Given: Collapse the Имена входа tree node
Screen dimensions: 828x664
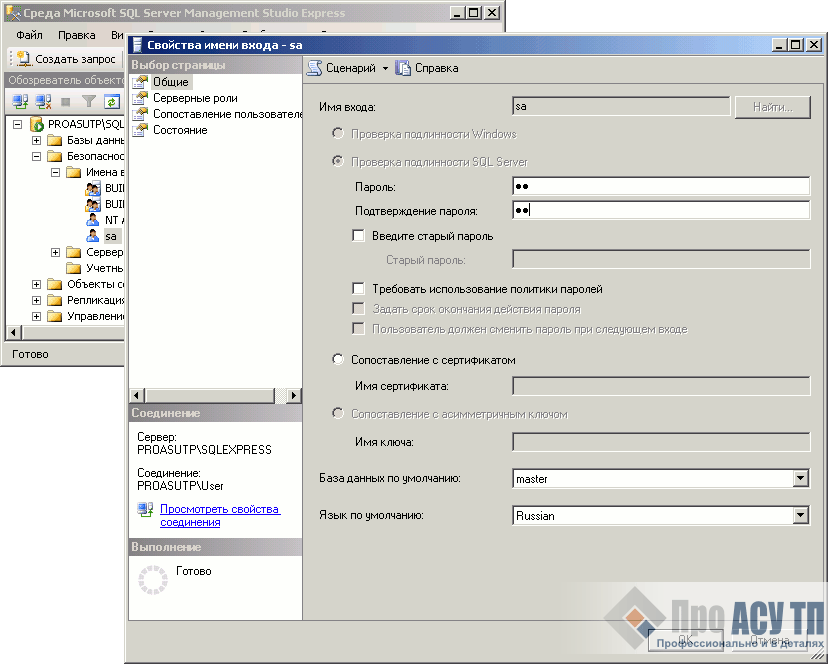Looking at the screenshot, I should 55,172.
